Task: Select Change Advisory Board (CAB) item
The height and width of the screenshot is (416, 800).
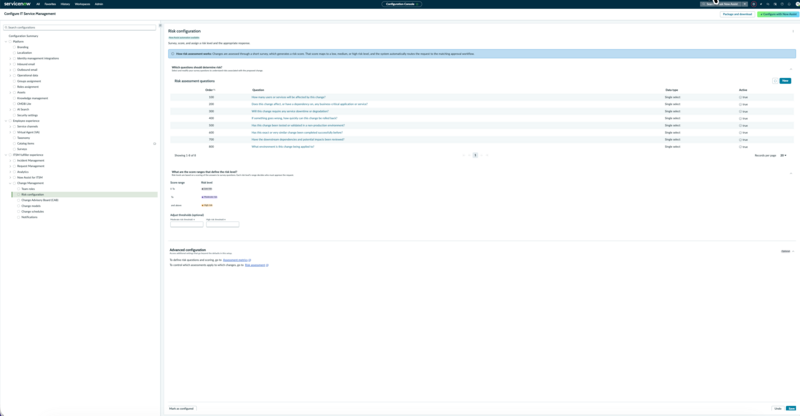Action: point(40,200)
